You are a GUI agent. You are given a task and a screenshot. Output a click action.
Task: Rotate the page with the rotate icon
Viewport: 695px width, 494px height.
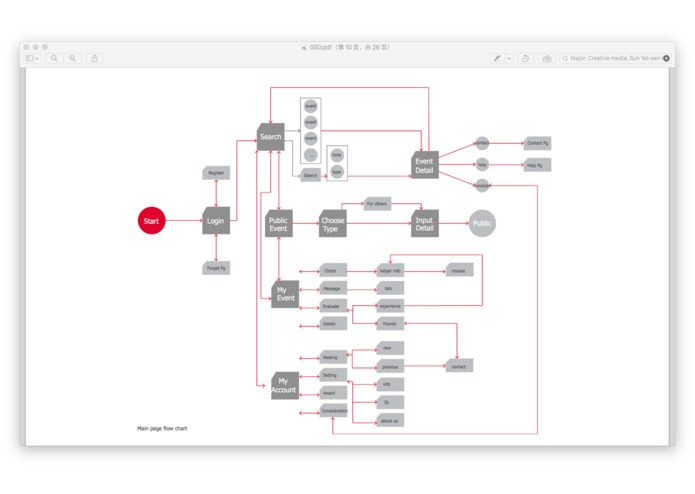(x=525, y=58)
